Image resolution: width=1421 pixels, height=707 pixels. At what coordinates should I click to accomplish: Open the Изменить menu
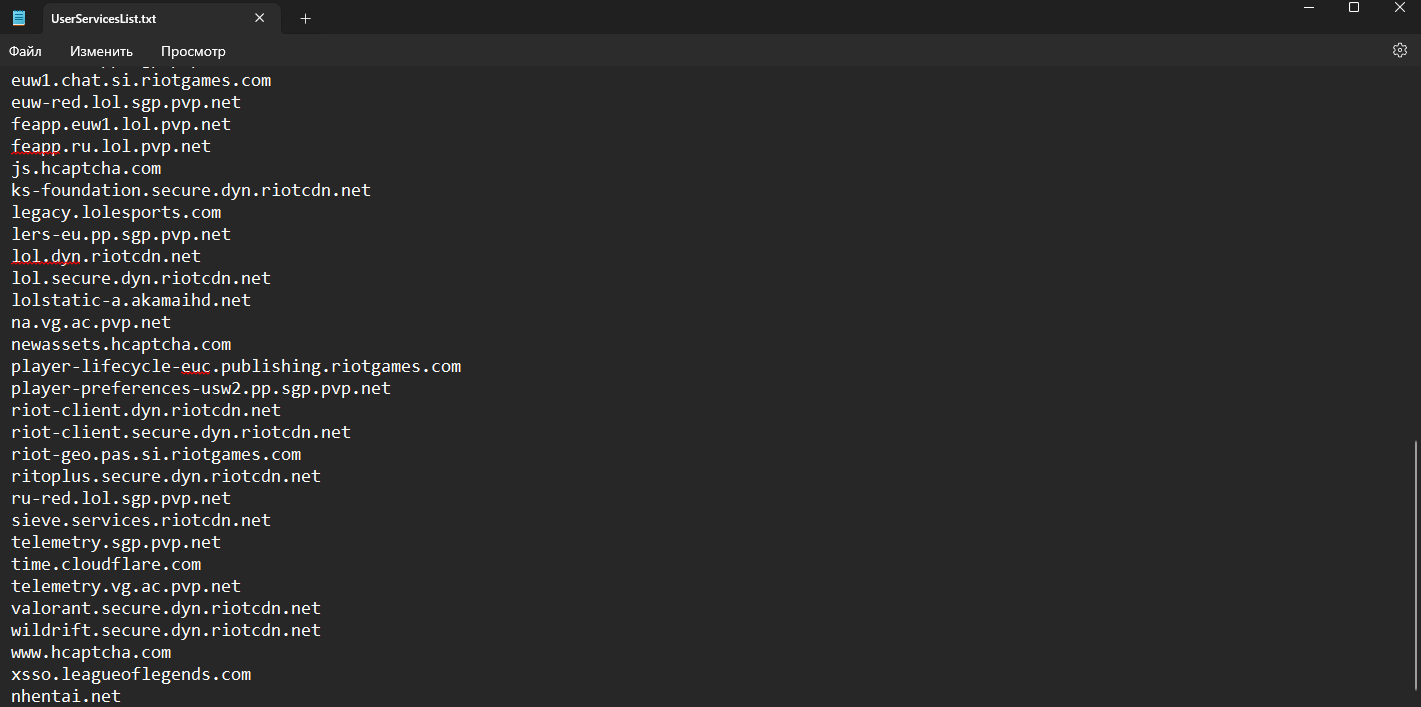(x=101, y=51)
